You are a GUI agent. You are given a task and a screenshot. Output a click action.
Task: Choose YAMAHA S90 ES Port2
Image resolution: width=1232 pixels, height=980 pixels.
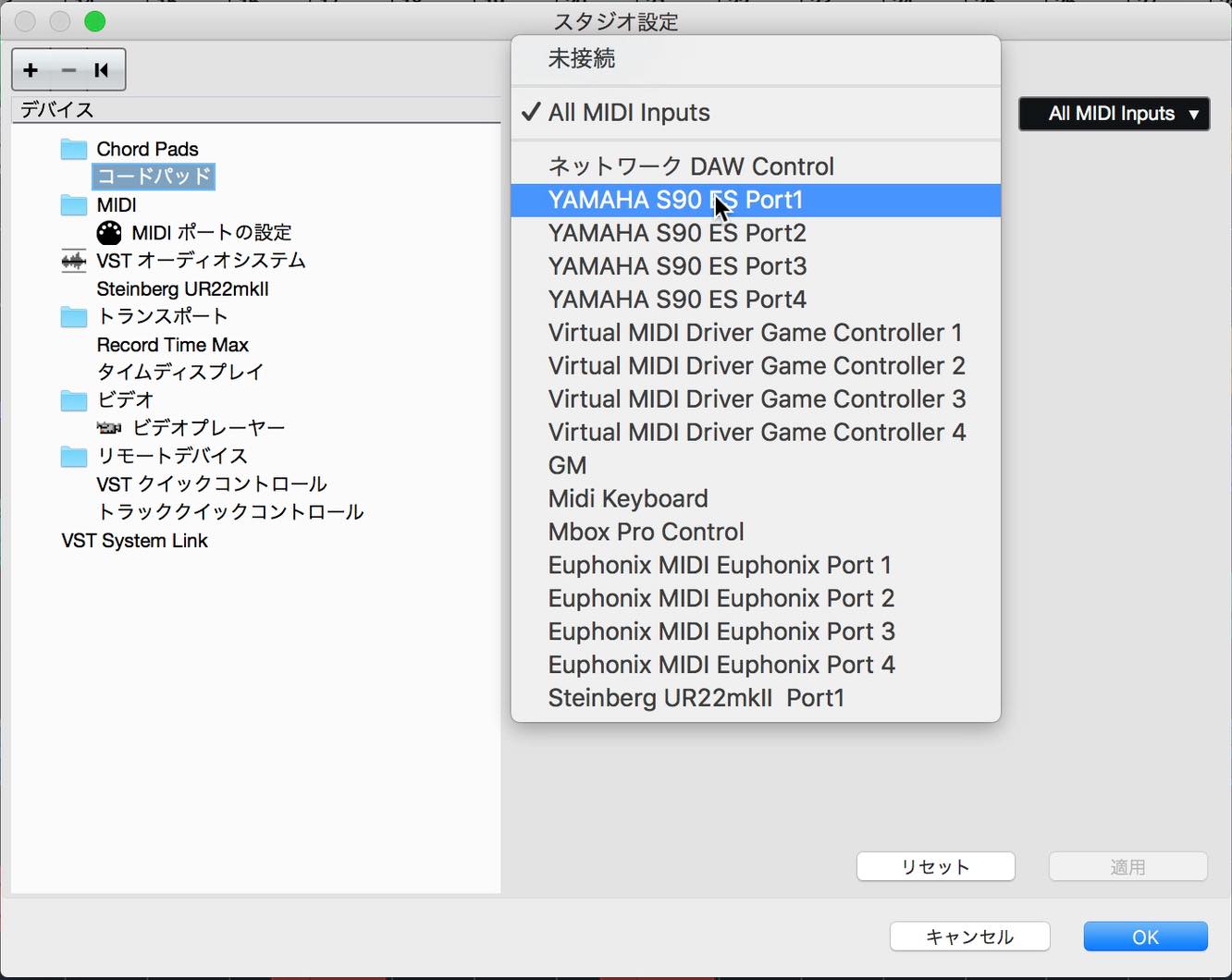pos(756,233)
